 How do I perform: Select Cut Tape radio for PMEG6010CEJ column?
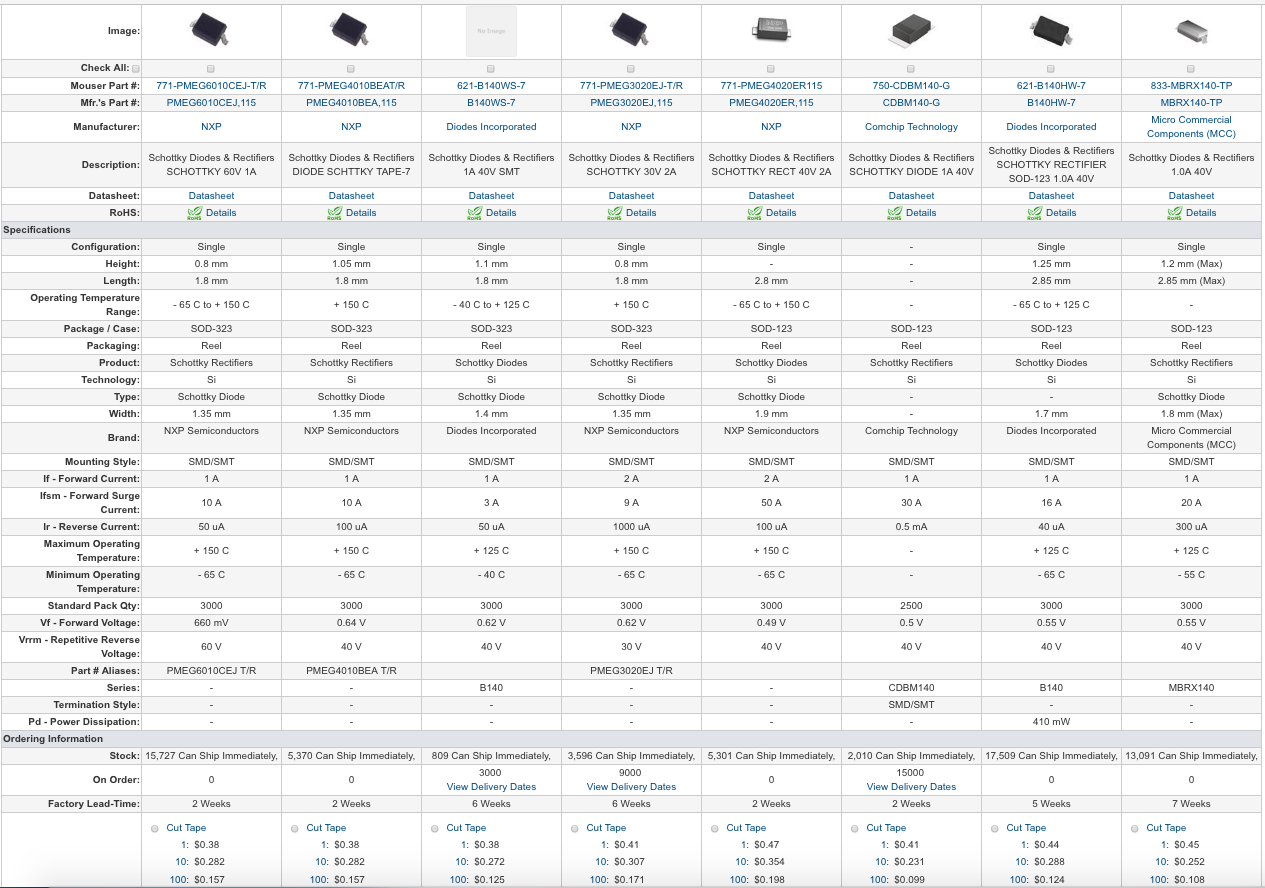click(154, 828)
